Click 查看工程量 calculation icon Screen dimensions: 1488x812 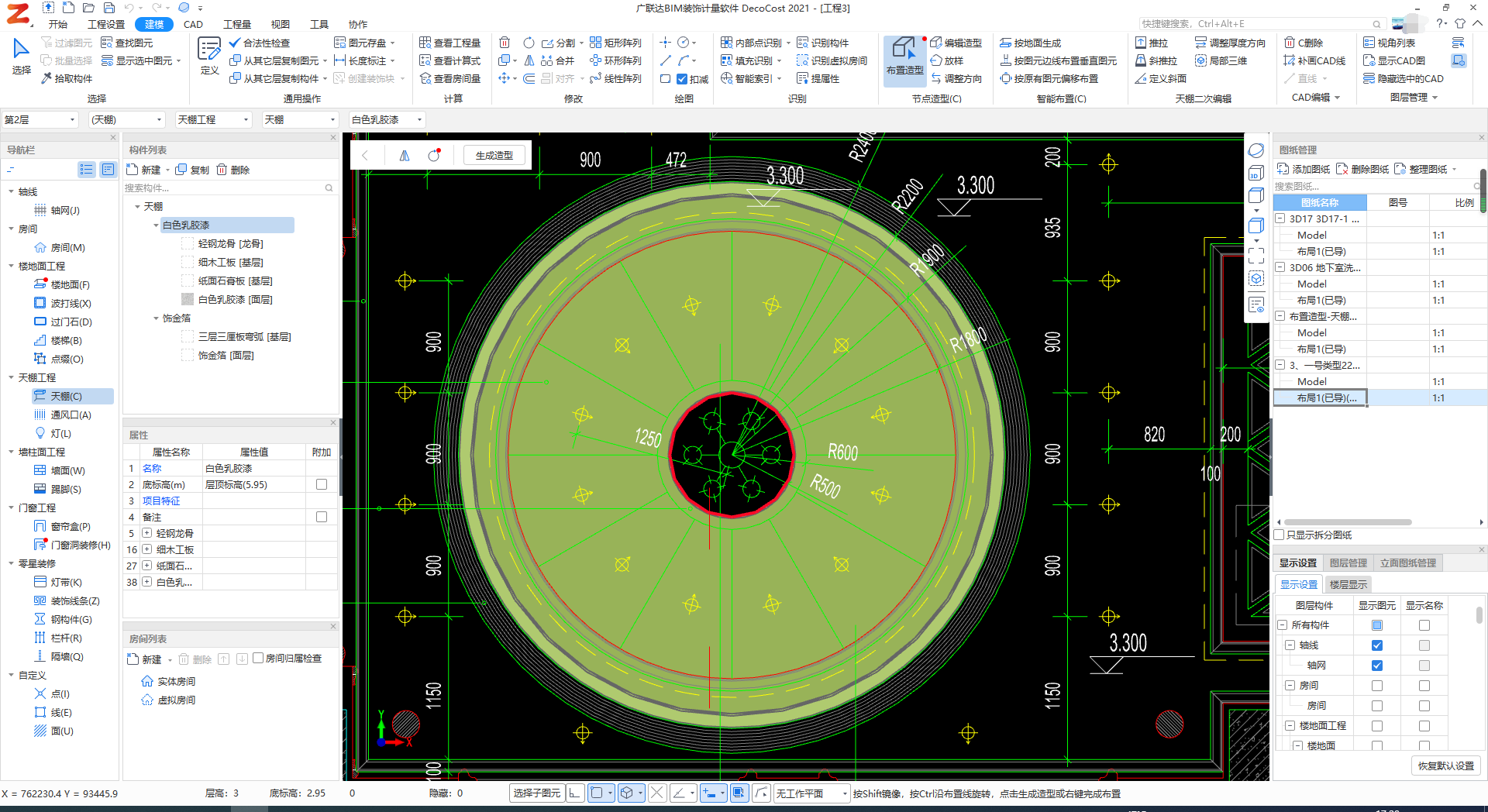(450, 43)
